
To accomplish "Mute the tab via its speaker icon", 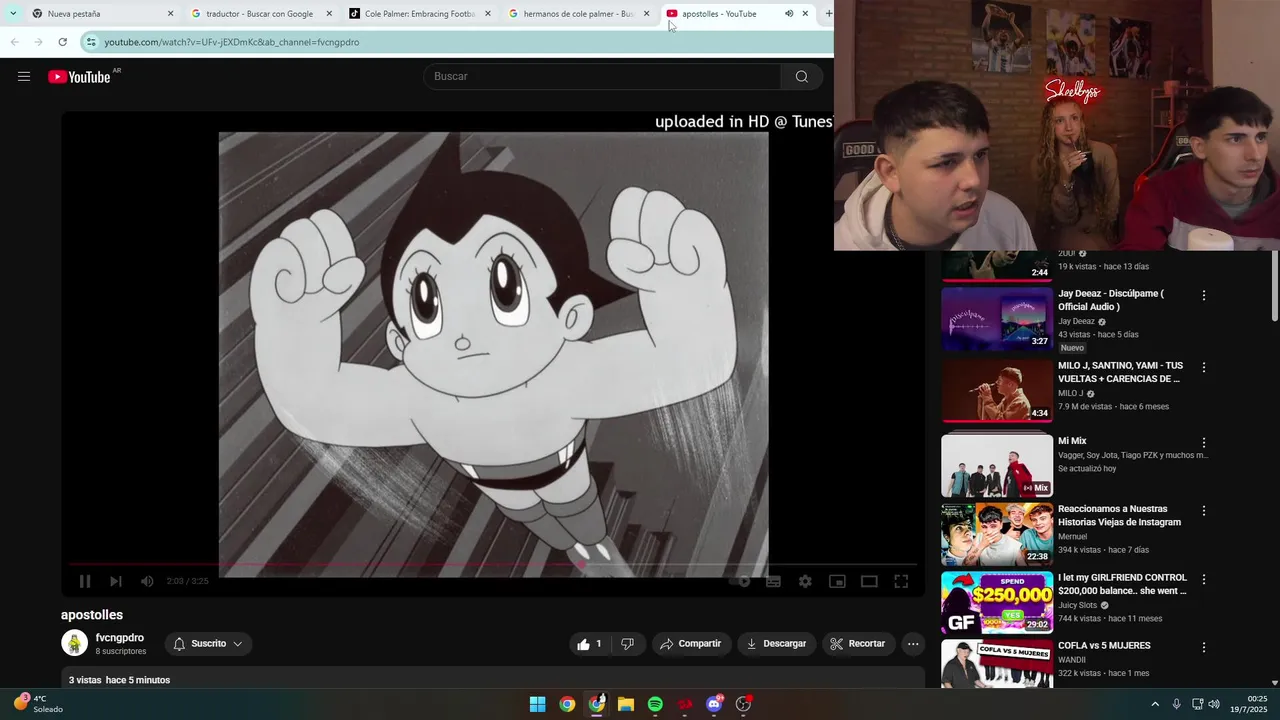I will pos(789,14).
